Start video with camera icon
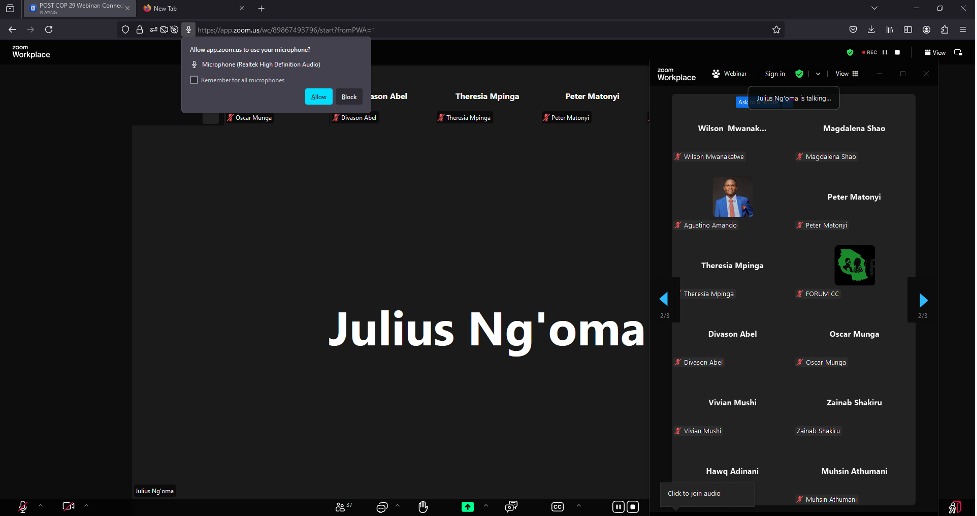 pos(69,507)
